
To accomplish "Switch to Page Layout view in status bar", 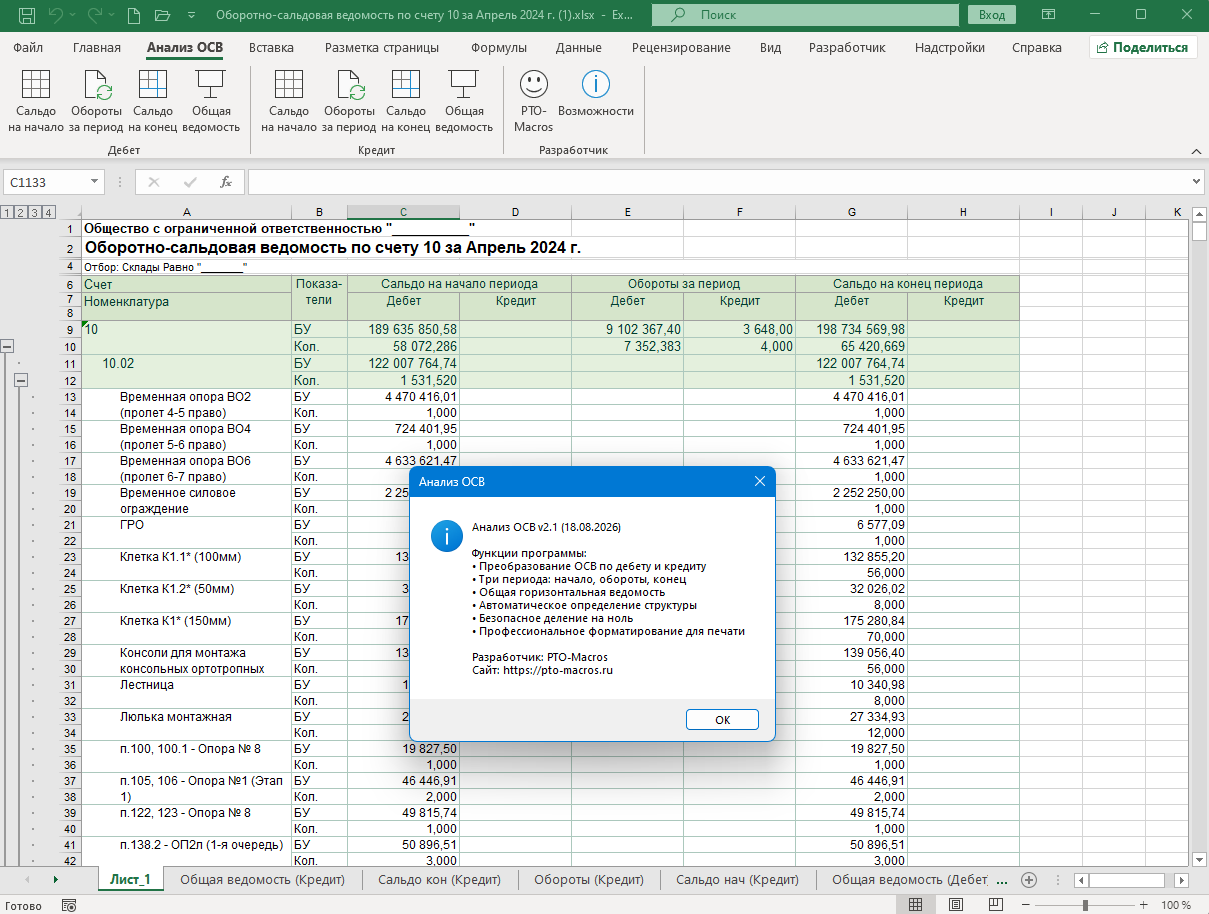I will (x=958, y=905).
